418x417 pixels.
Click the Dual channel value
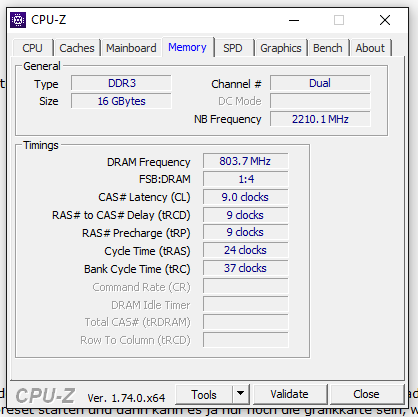pos(320,83)
